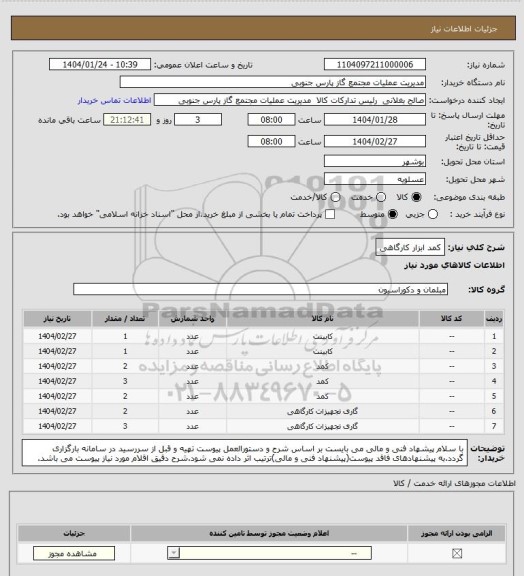
Task: Click the price validity date 1404/02/27 field
Action: 375,141
